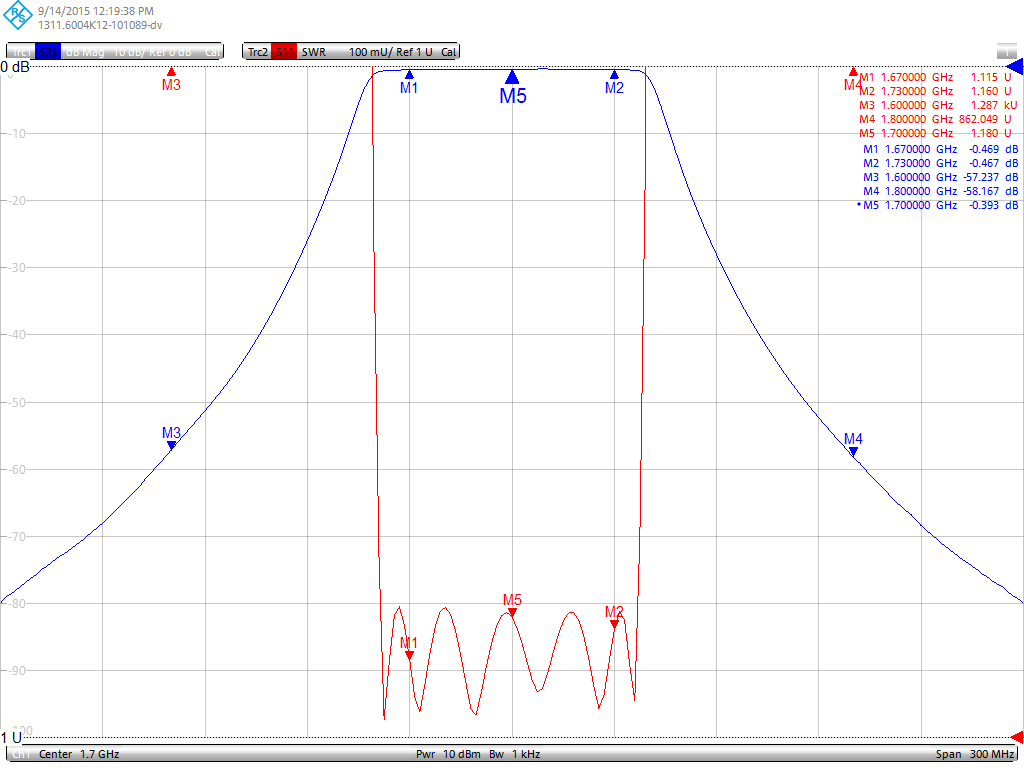Select the blue M2 marker on S21 trace

(x=614, y=74)
